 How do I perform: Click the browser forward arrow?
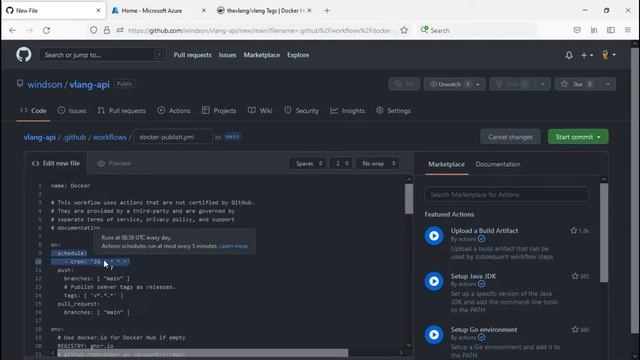29,30
